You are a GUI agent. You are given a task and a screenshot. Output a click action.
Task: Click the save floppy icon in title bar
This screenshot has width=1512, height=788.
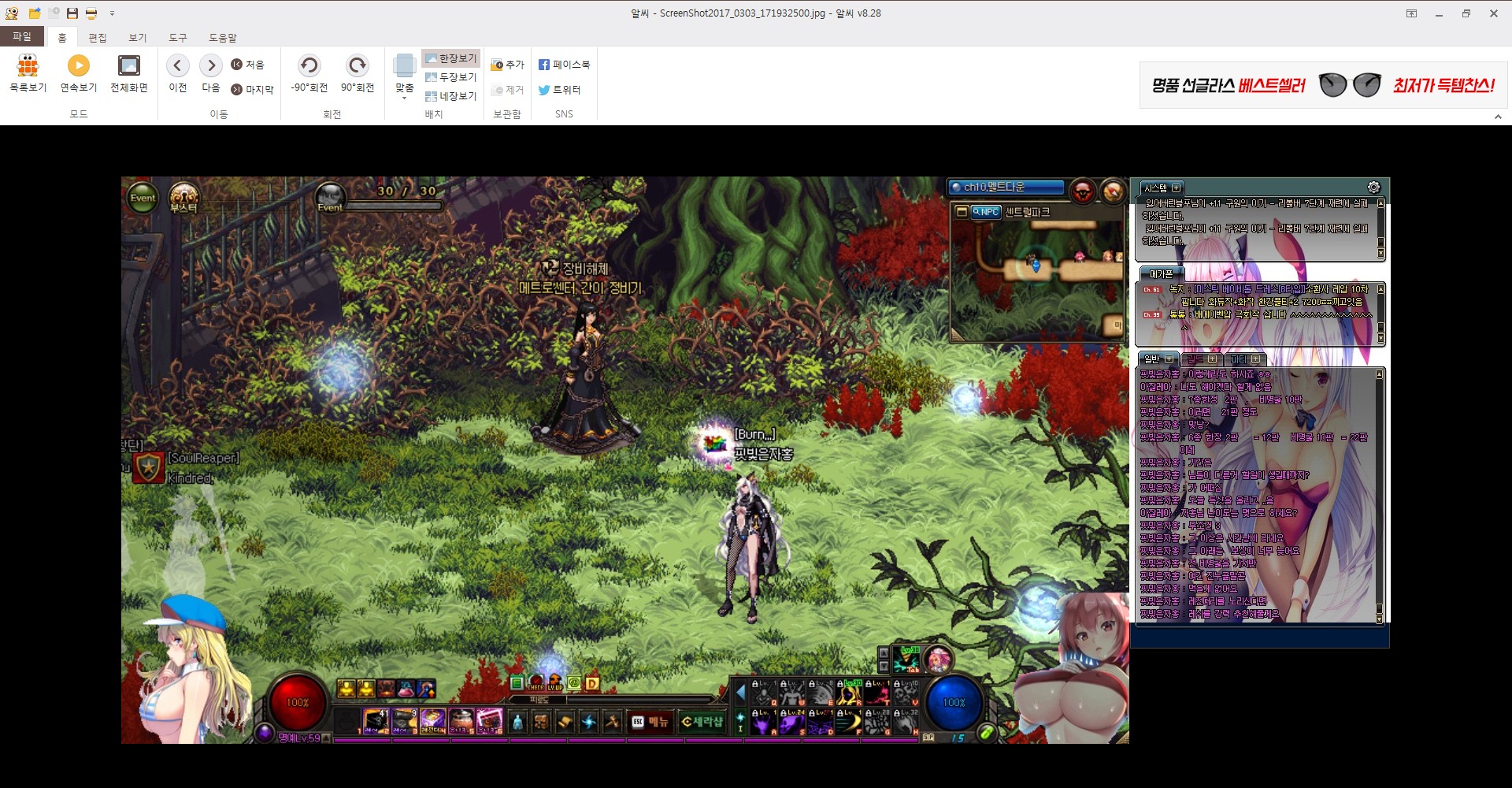click(72, 13)
